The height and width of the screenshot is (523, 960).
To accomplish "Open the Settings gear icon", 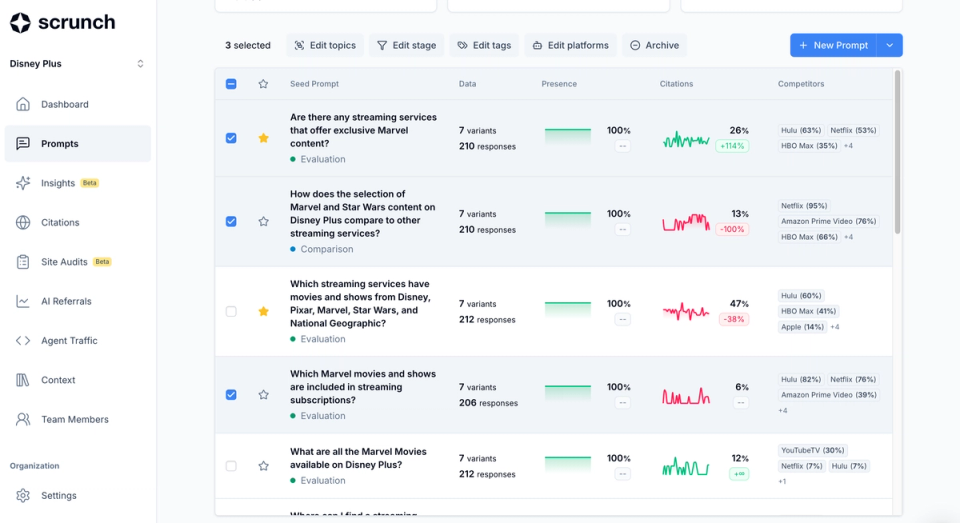I will [23, 495].
